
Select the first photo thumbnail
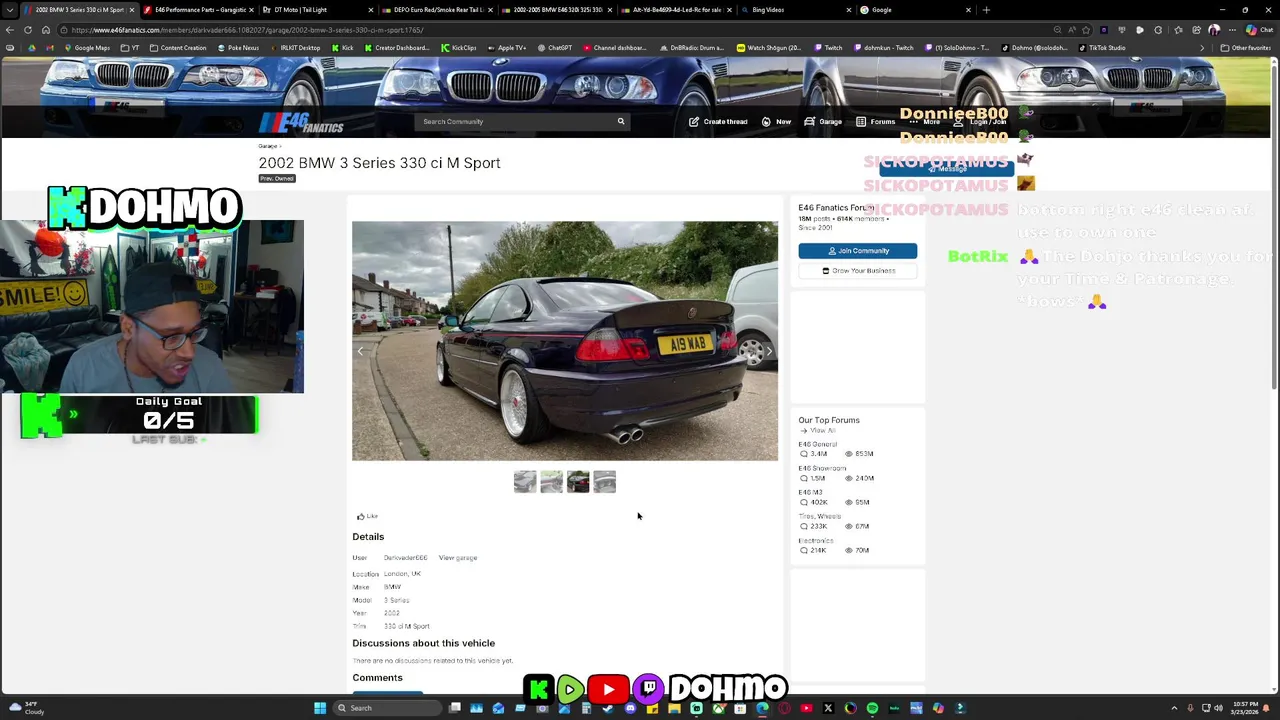pyautogui.click(x=525, y=482)
